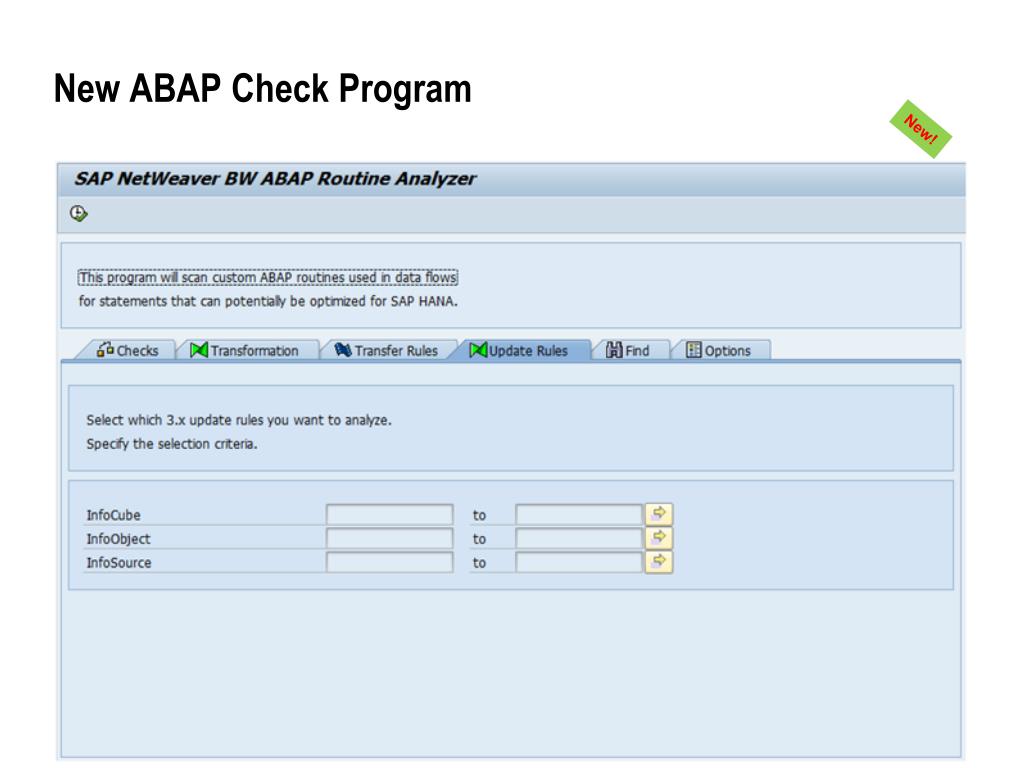
Task: Click the InfoSource label
Action: pos(119,563)
